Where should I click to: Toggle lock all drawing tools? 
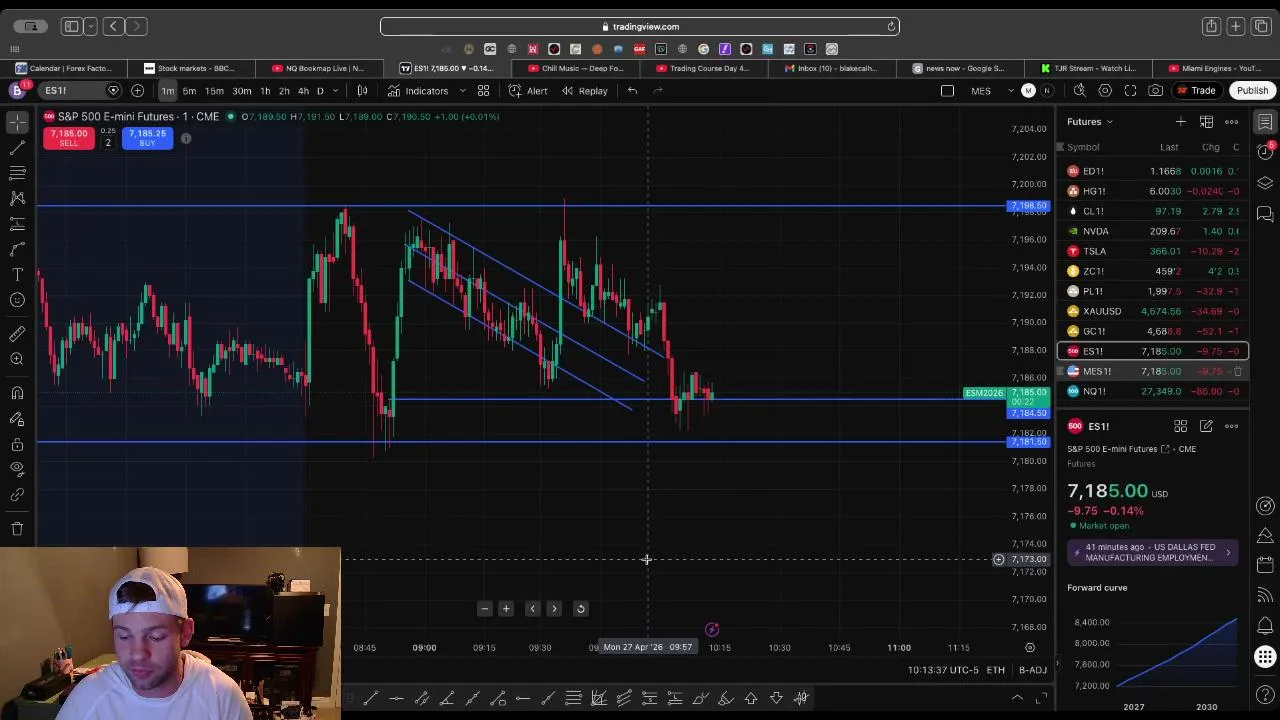(x=17, y=444)
